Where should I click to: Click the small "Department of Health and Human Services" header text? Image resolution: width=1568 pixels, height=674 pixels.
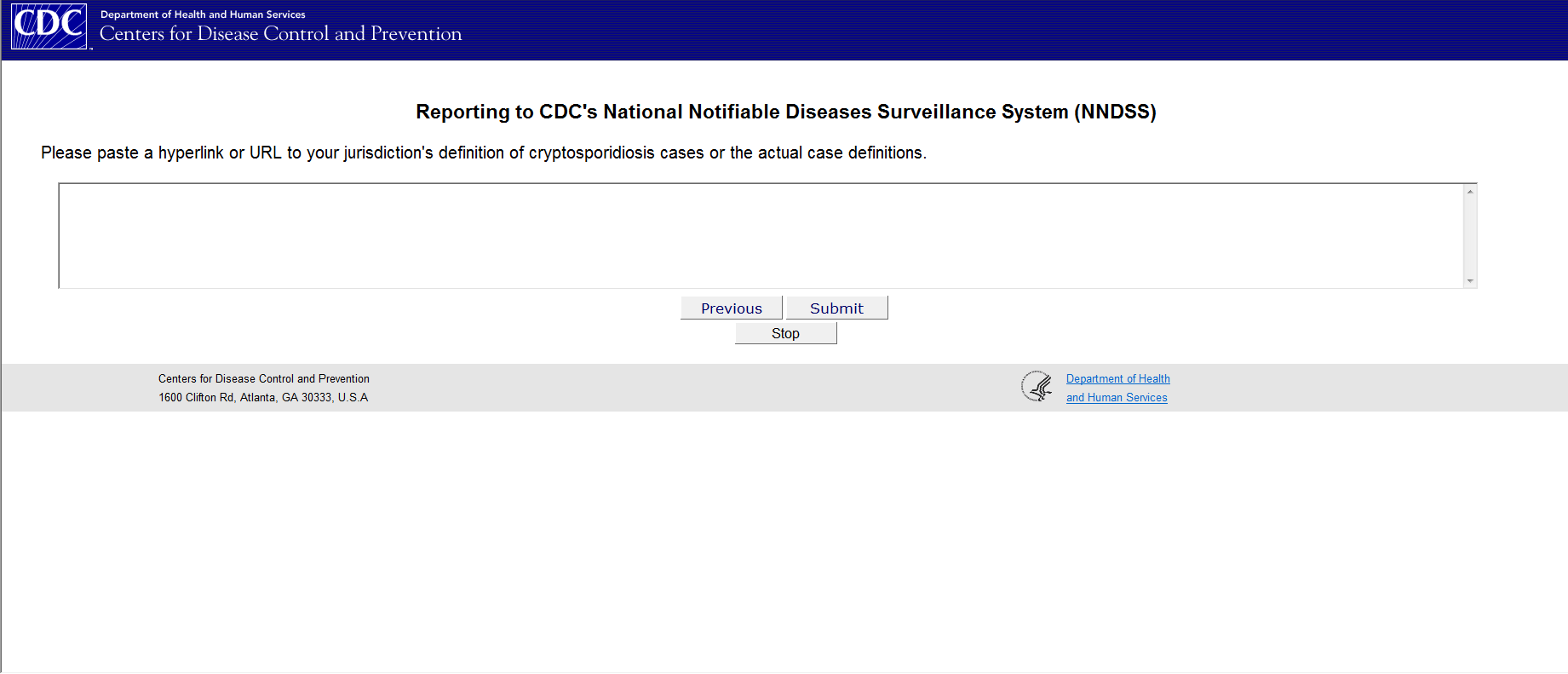tap(203, 14)
